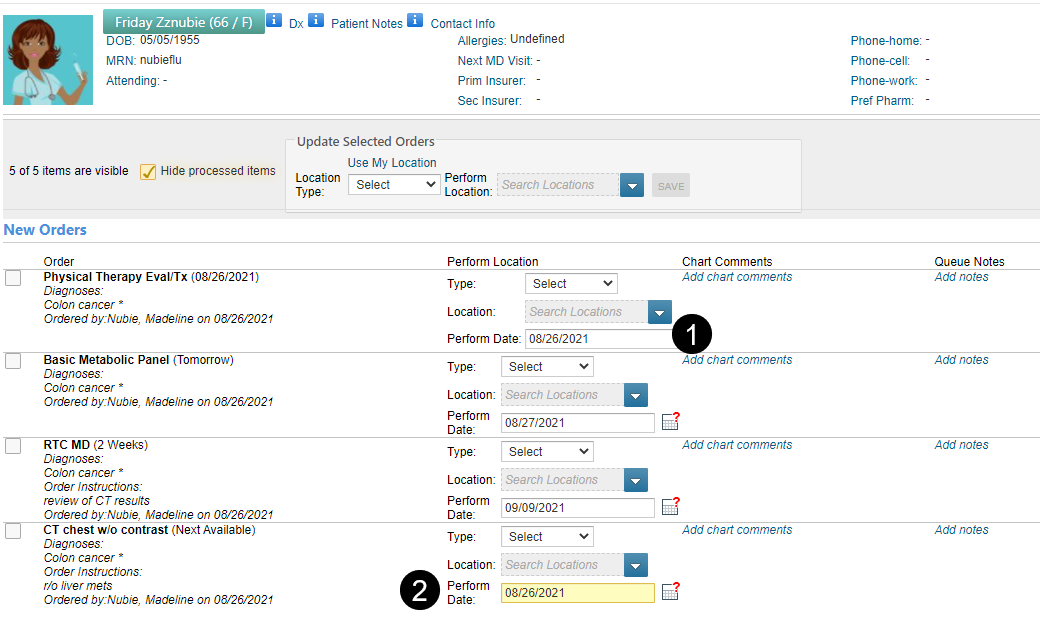This screenshot has width=1040, height=626.
Task: Open Location Type dropdown in Update Selected Orders
Action: pos(393,185)
